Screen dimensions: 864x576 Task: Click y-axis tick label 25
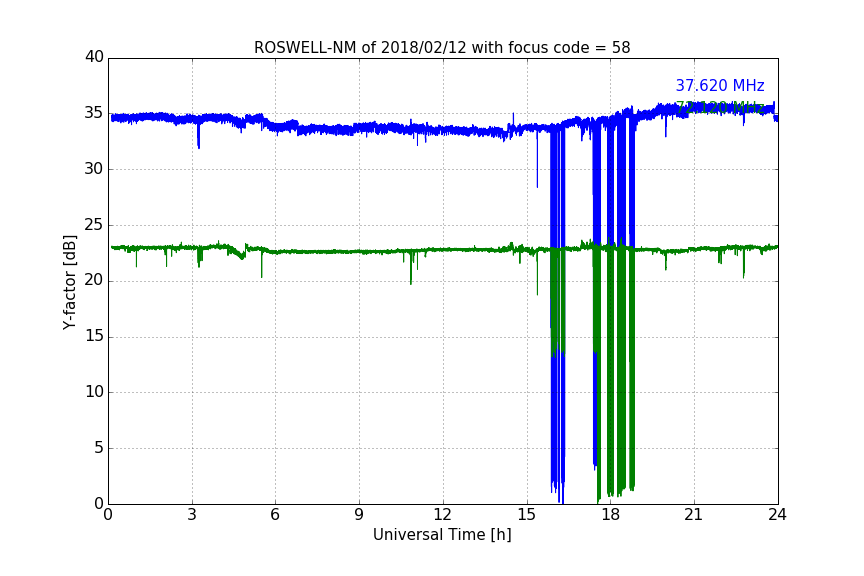coord(94,225)
